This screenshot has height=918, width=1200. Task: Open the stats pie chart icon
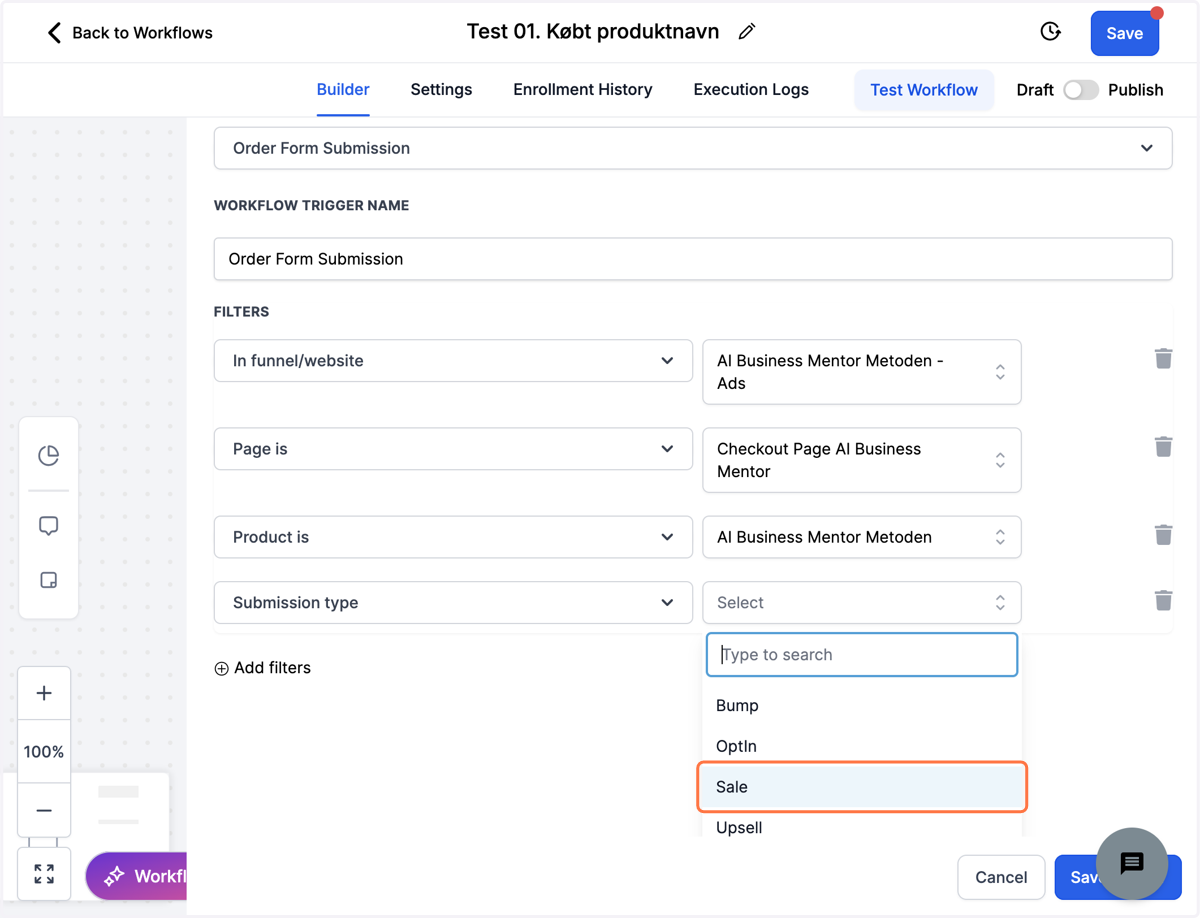click(x=48, y=455)
